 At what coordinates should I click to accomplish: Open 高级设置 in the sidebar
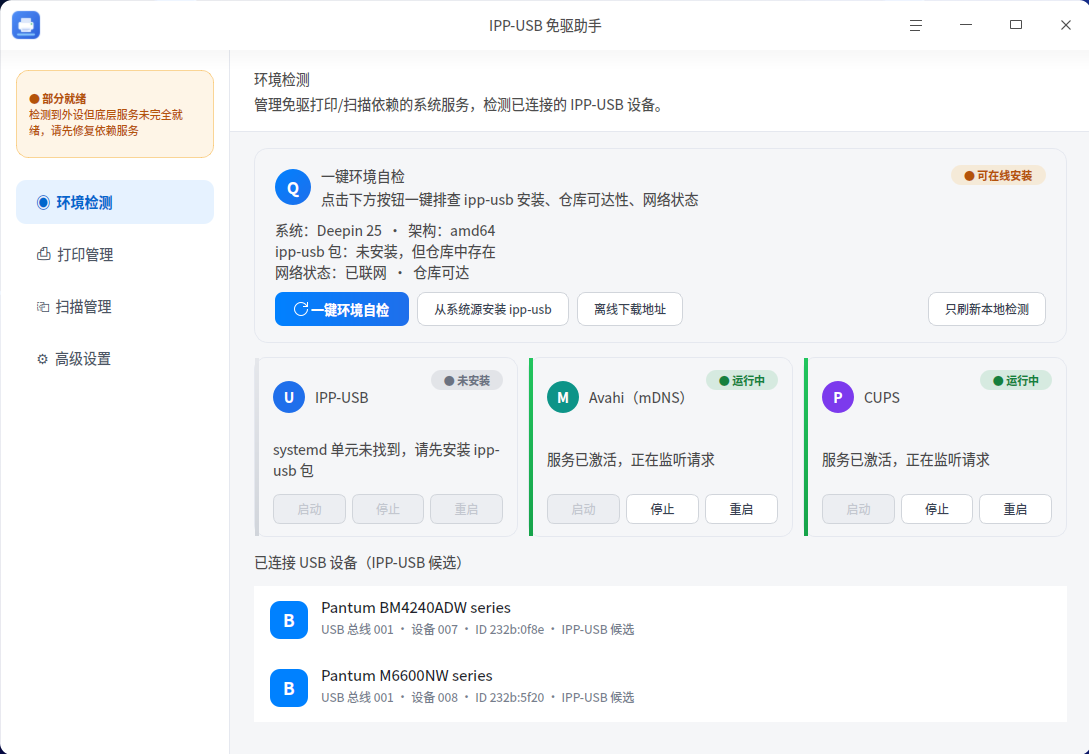point(115,358)
